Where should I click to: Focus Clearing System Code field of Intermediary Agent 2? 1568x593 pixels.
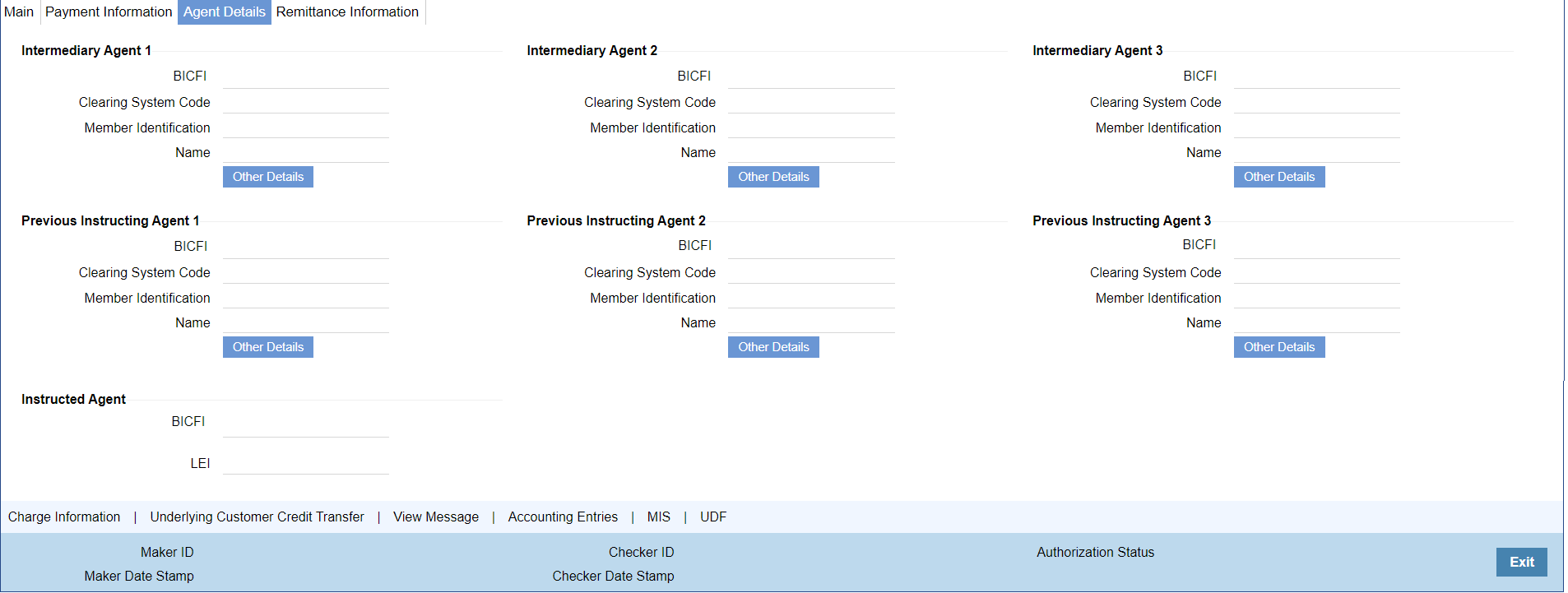tap(811, 103)
